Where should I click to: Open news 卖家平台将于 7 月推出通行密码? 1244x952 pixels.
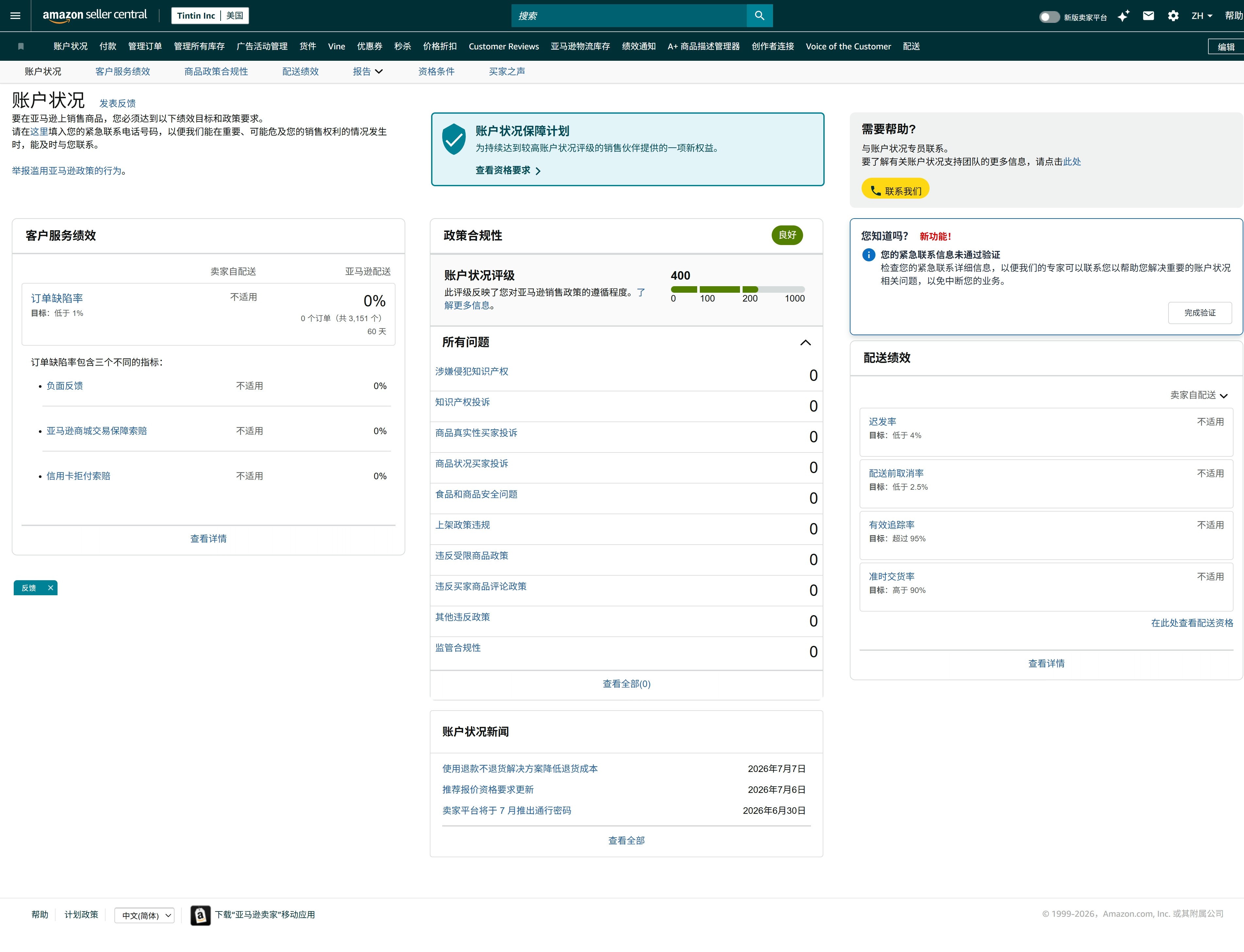pos(506,810)
